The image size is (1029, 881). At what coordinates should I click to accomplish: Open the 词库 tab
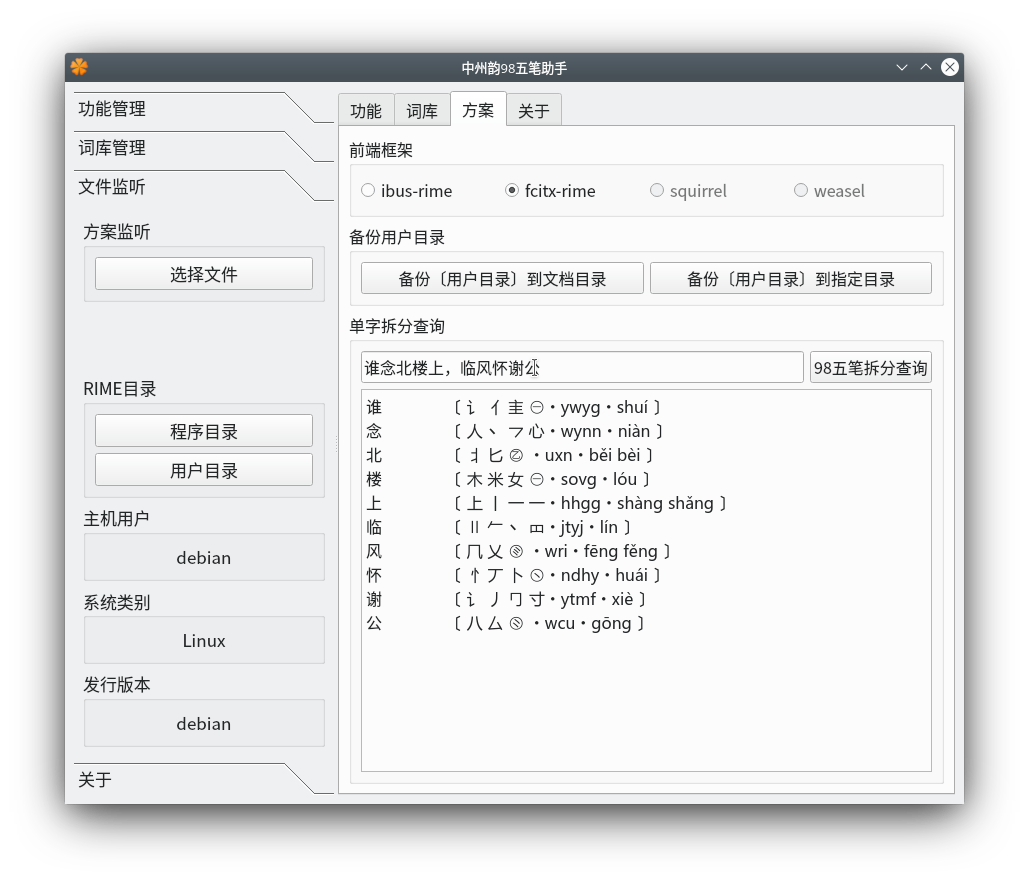pos(422,110)
